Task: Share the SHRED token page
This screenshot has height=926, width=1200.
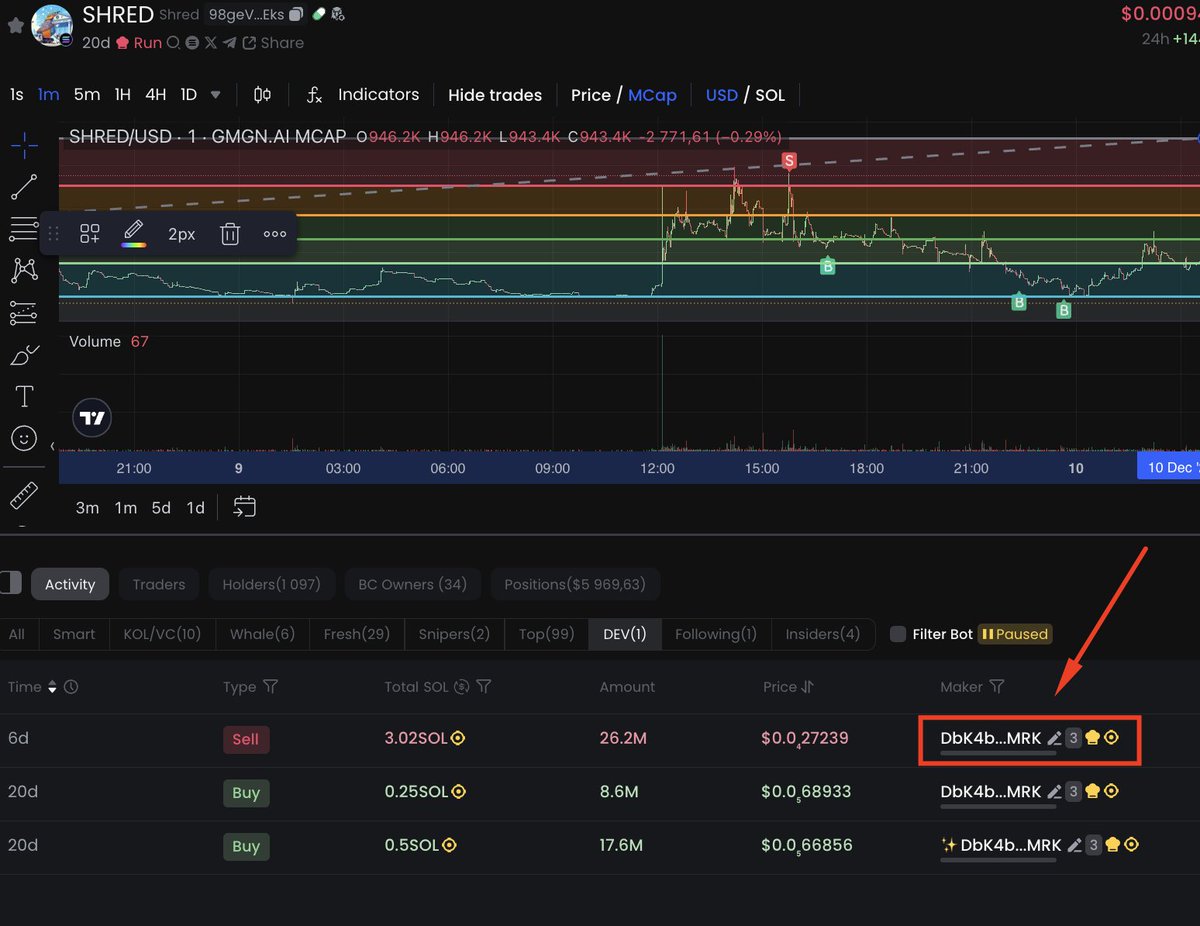Action: [273, 43]
